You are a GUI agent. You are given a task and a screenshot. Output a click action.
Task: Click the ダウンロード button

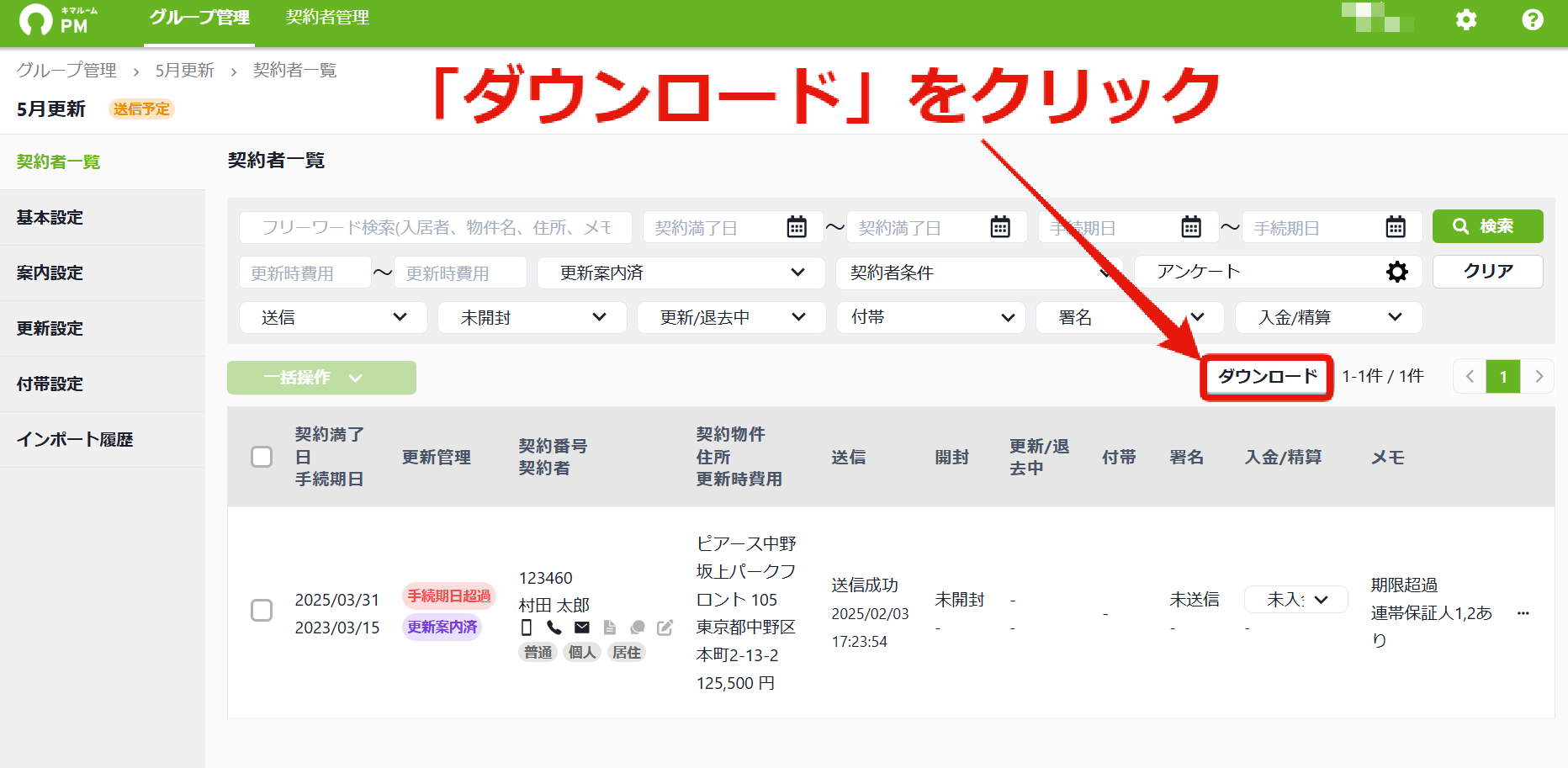coord(1267,377)
